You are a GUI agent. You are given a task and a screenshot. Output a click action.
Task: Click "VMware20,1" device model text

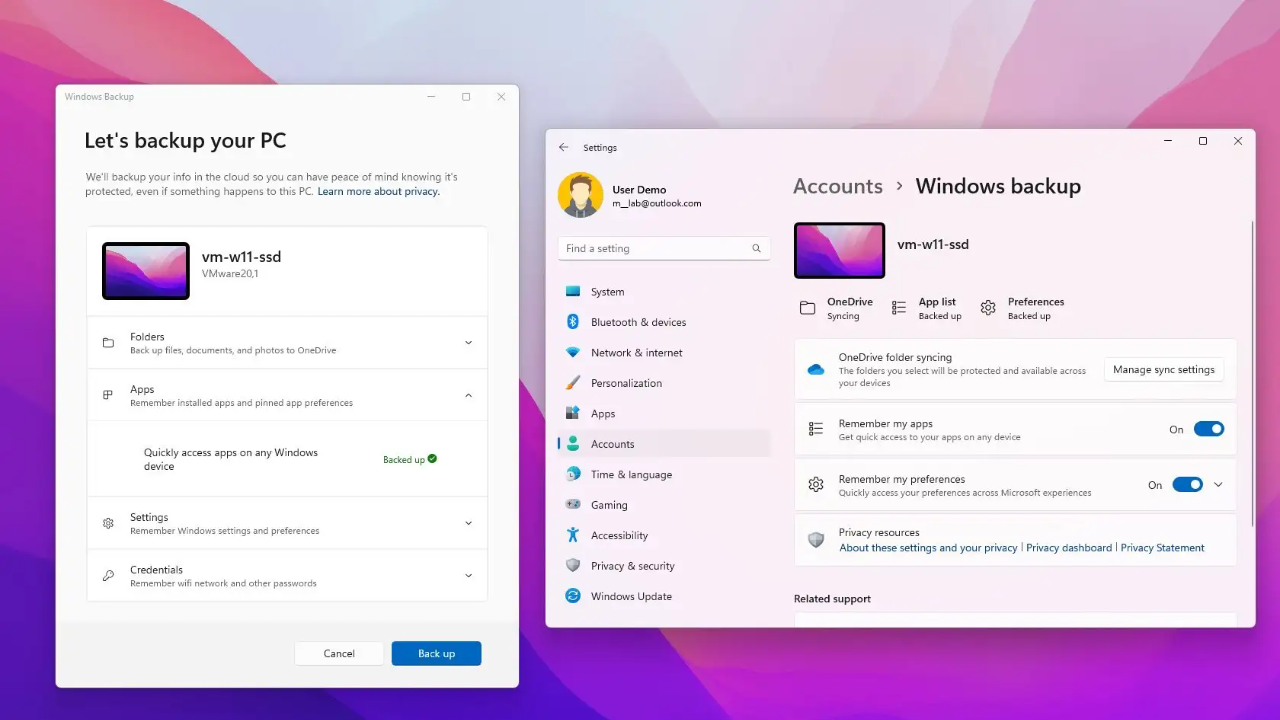[x=230, y=274]
